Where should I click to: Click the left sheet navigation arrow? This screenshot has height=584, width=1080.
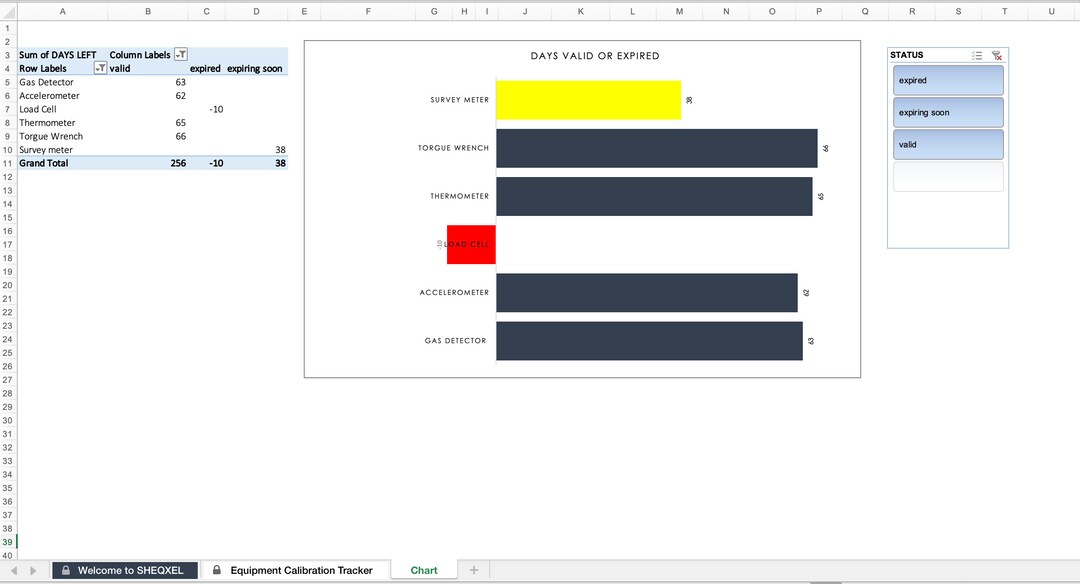click(x=13, y=570)
